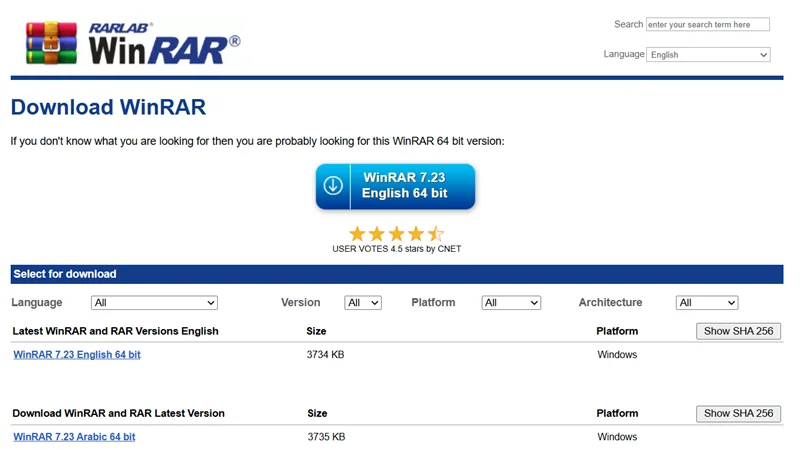Open WinRAR 7.23 English 64 bit link
This screenshot has height=450, width=800.
(77, 355)
